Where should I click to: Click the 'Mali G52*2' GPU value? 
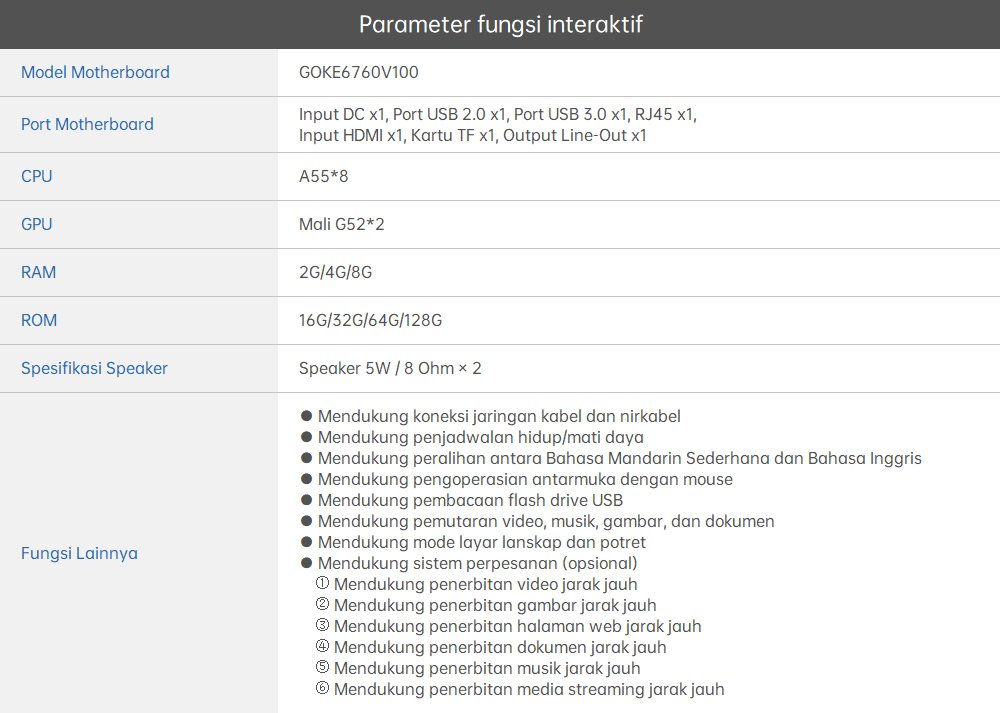341,224
